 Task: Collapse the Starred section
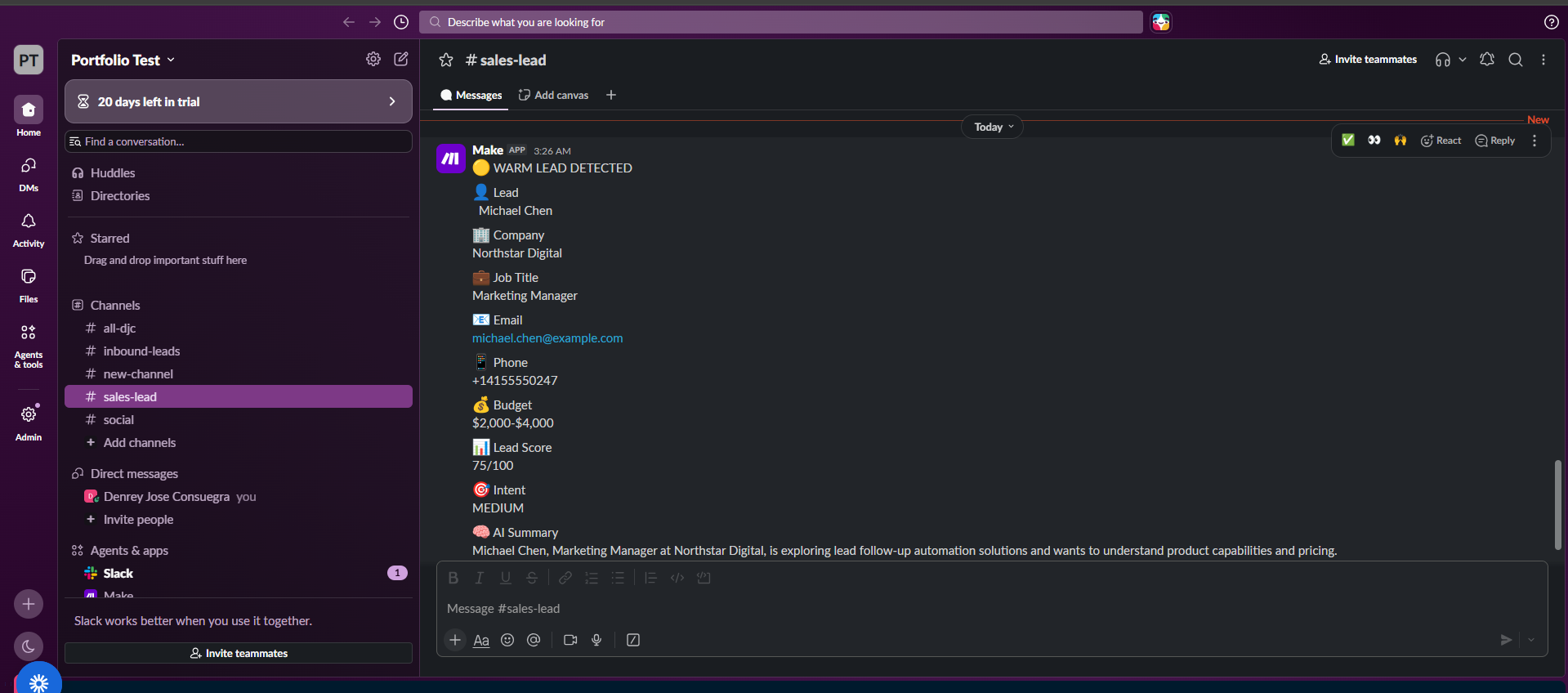[x=109, y=238]
